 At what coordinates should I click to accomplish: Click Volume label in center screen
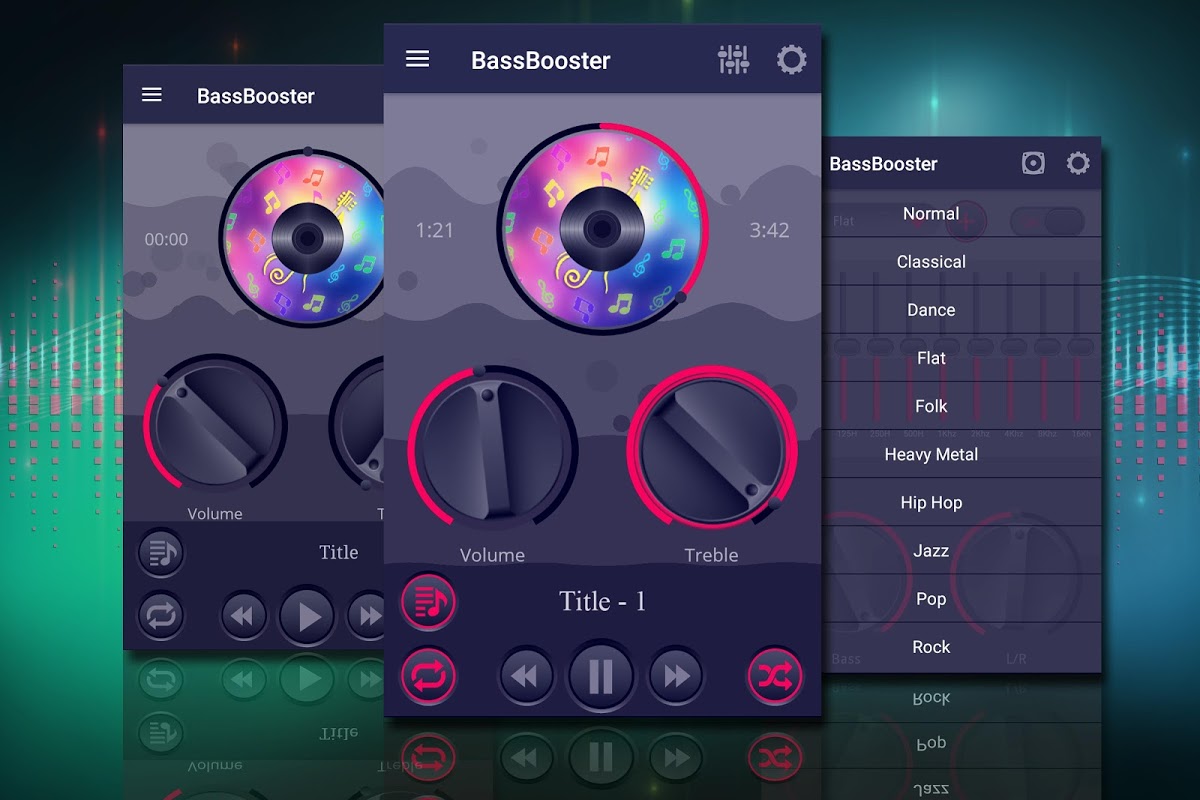492,555
